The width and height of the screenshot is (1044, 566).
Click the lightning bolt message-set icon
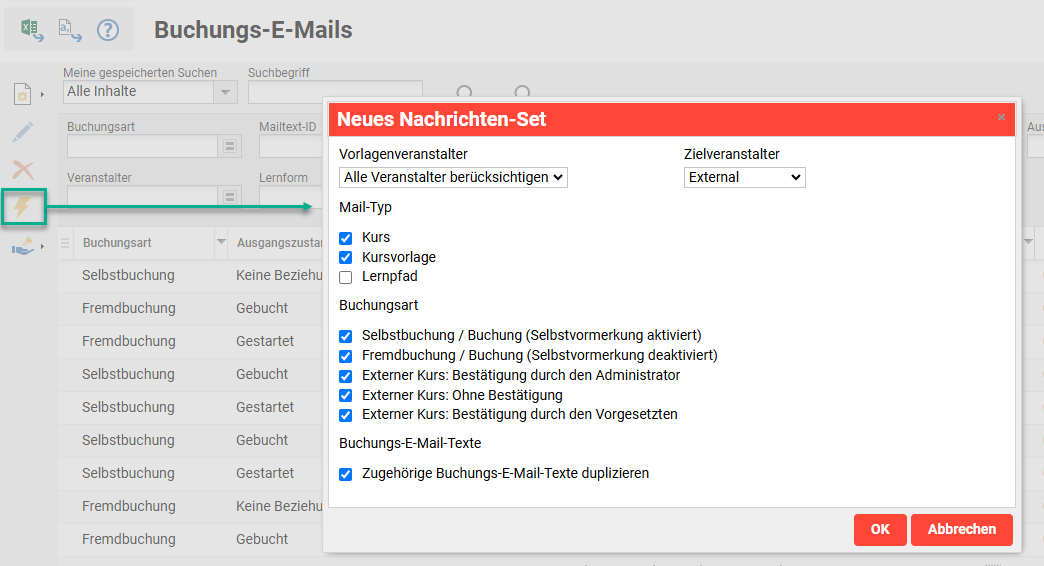23,207
